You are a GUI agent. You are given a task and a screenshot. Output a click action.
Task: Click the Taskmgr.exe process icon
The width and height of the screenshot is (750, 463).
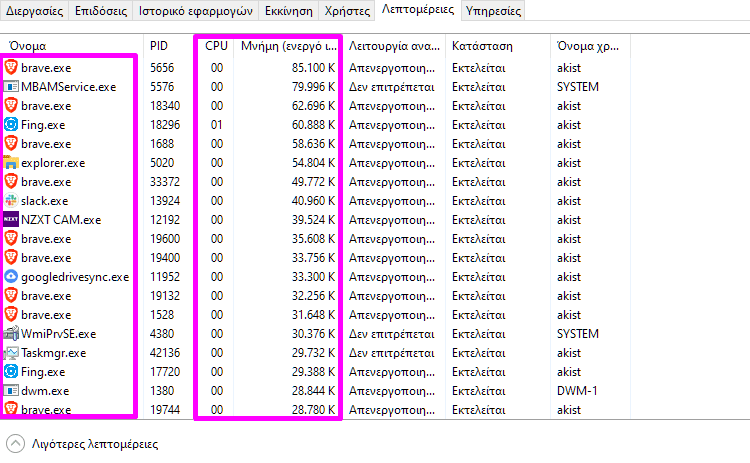pos(11,353)
